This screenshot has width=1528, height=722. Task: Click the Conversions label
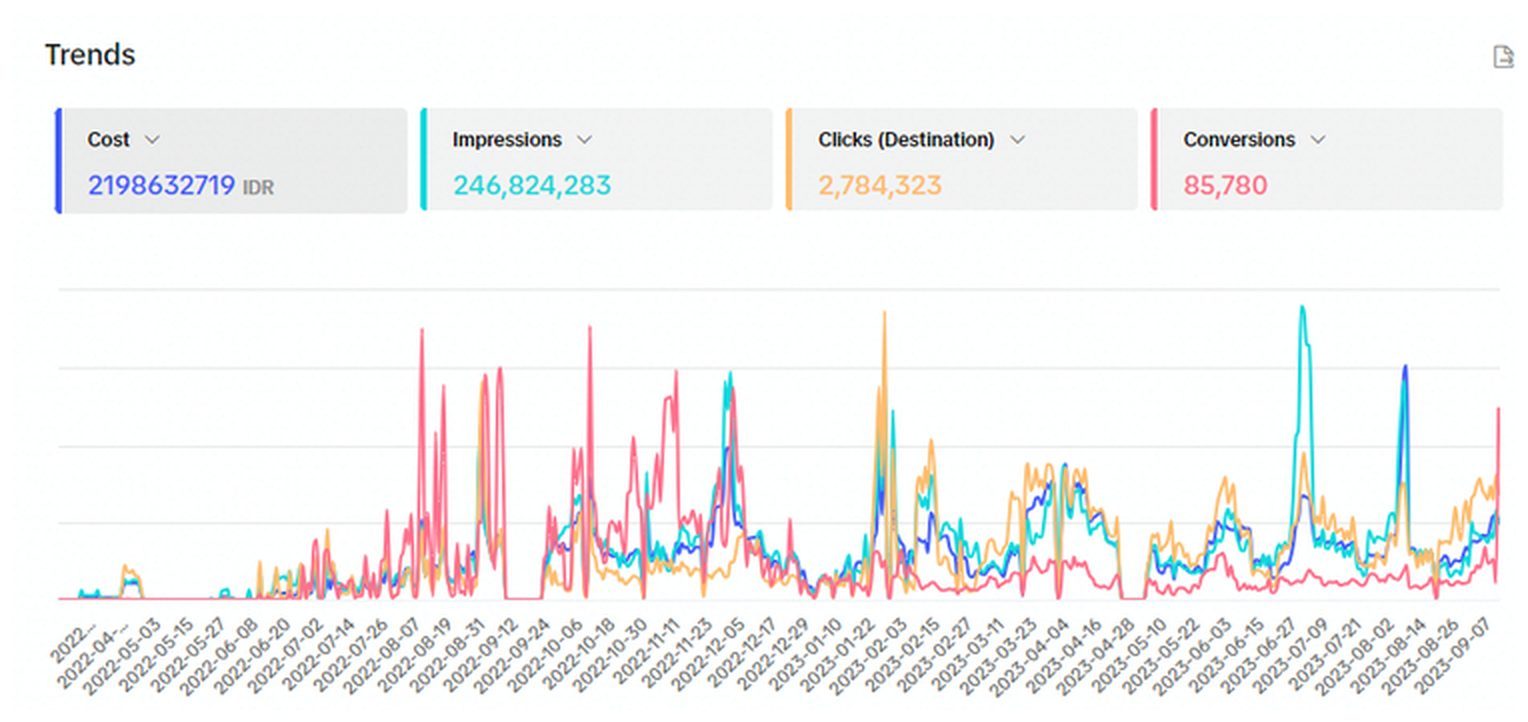[1239, 140]
